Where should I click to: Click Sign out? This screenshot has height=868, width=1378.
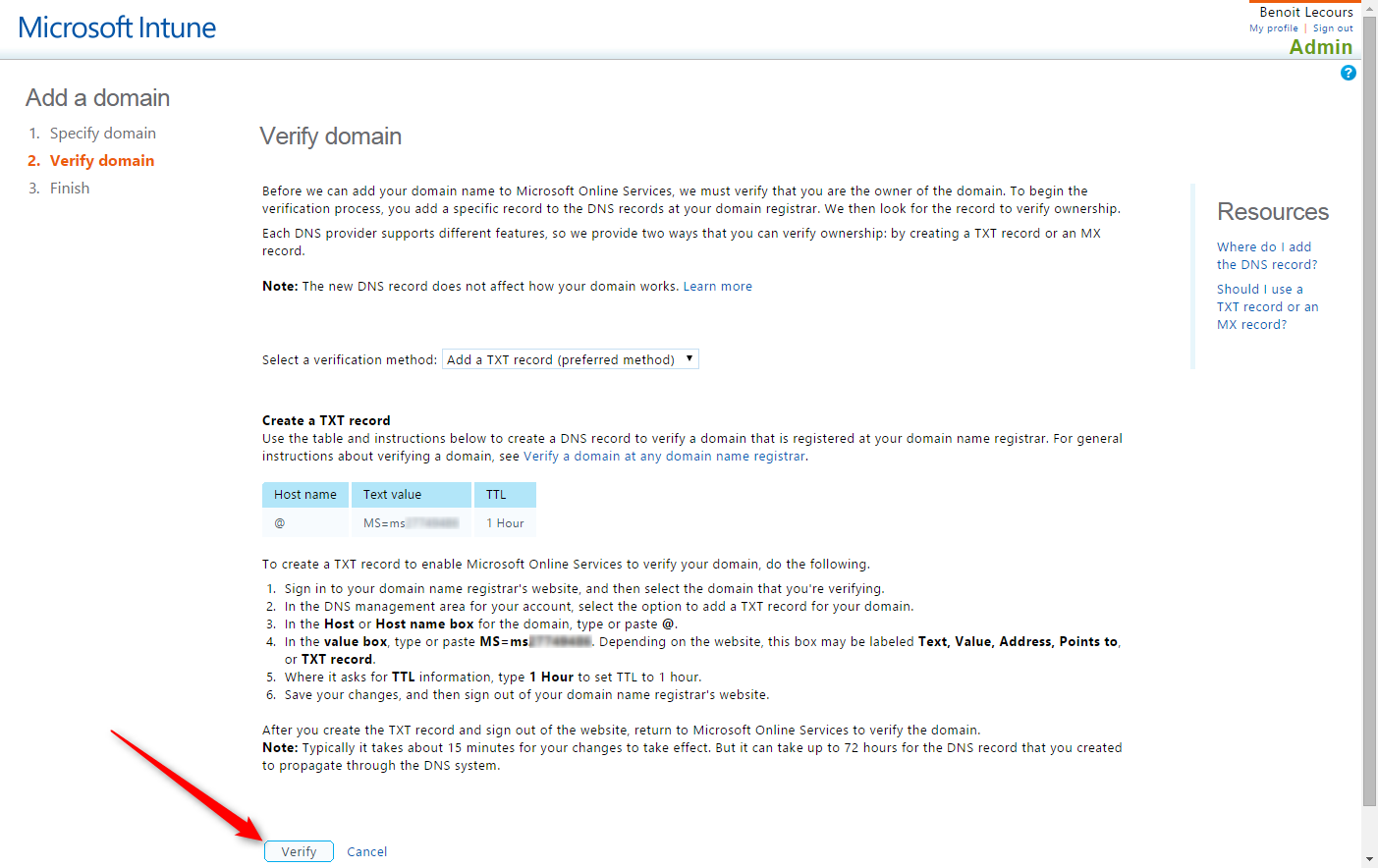coord(1333,28)
